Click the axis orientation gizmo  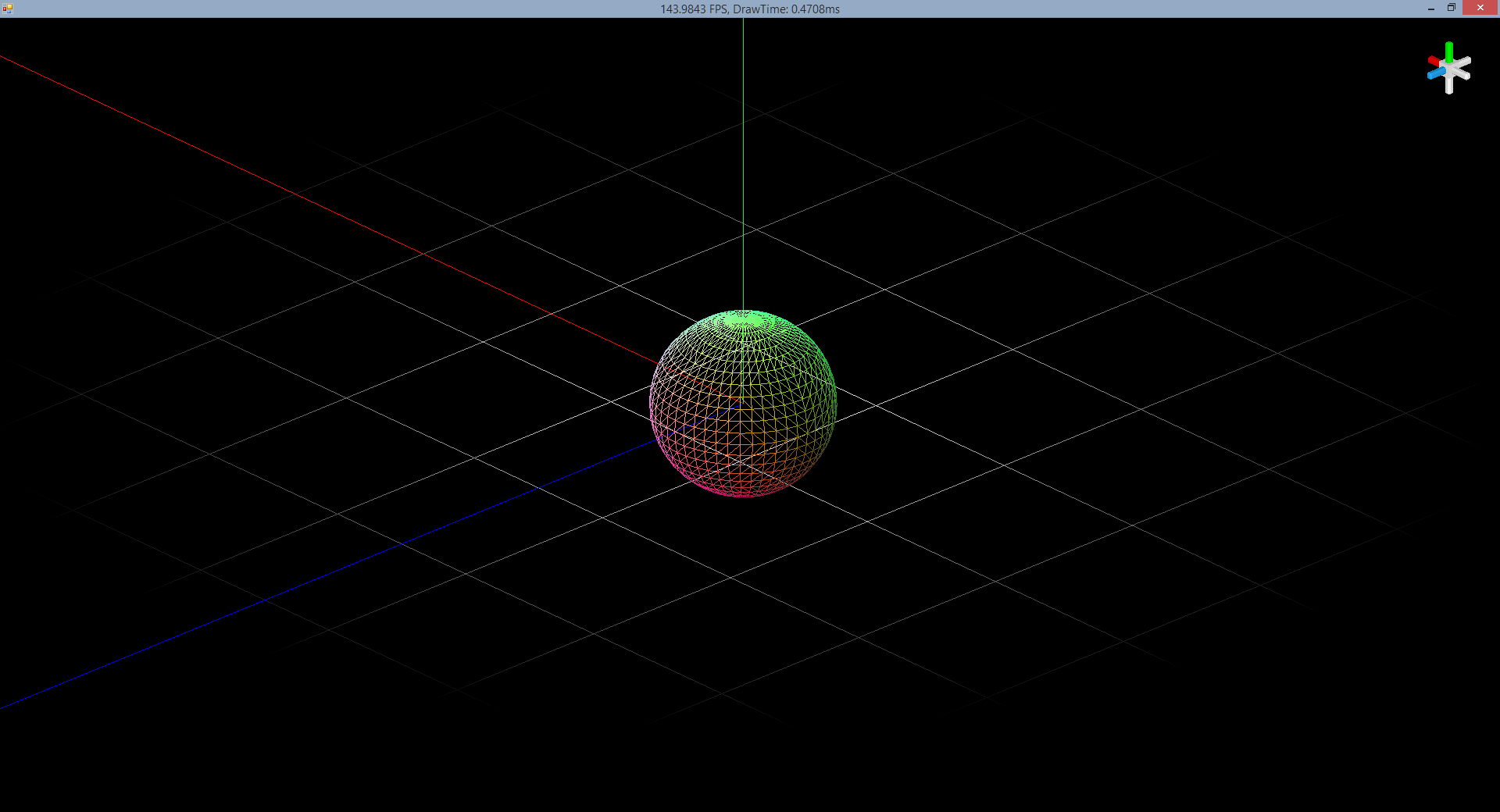pos(1449,68)
